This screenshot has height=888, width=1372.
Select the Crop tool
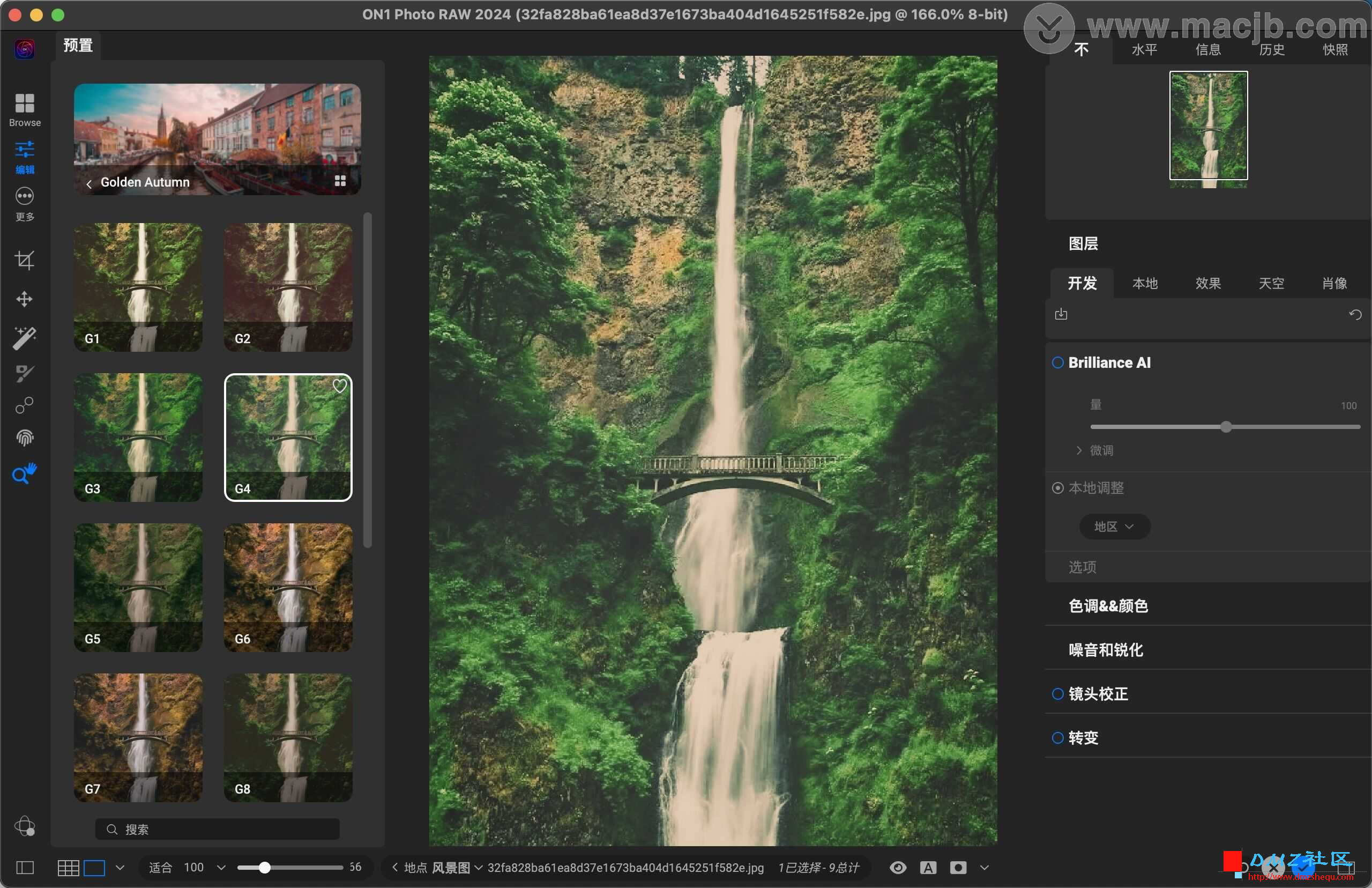click(x=24, y=260)
